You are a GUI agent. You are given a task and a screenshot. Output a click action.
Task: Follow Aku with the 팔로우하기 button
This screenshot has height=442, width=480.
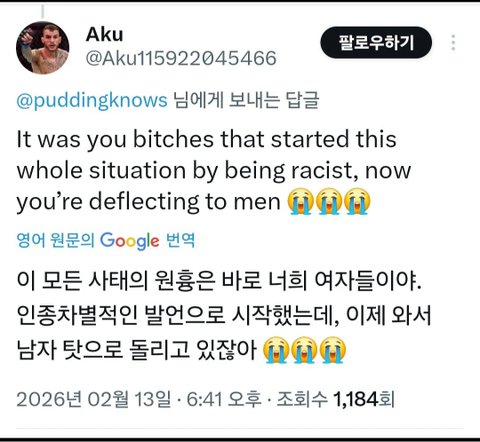click(376, 43)
